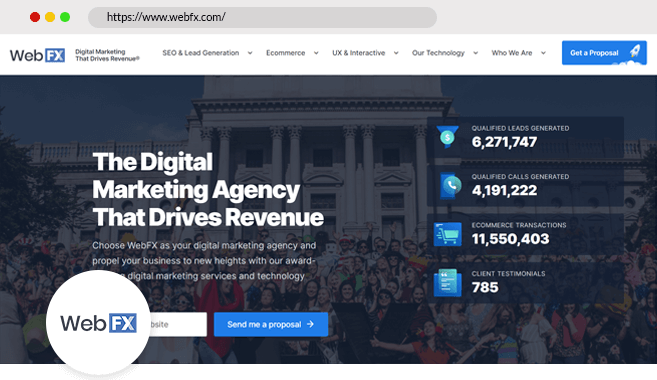Click the Get a Proposal button
Image resolution: width=657 pixels, height=380 pixels.
[x=604, y=53]
